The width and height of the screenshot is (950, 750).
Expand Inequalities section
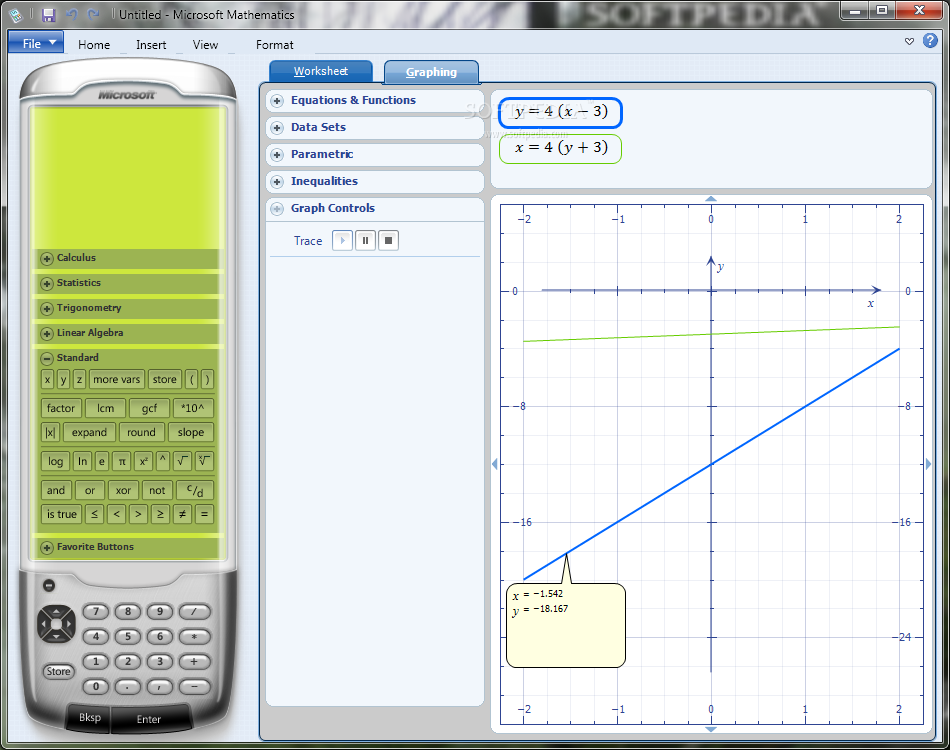[x=277, y=182]
